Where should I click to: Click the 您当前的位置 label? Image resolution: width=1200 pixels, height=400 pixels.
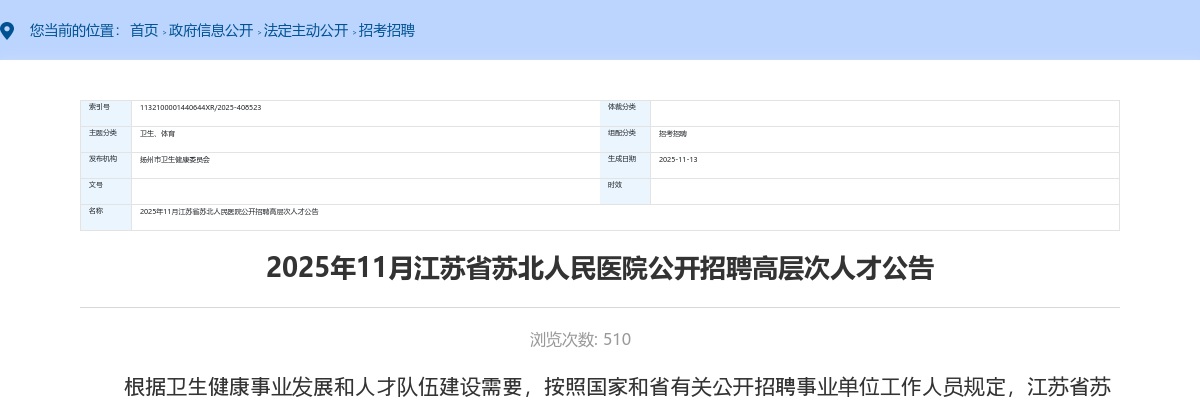pos(75,31)
